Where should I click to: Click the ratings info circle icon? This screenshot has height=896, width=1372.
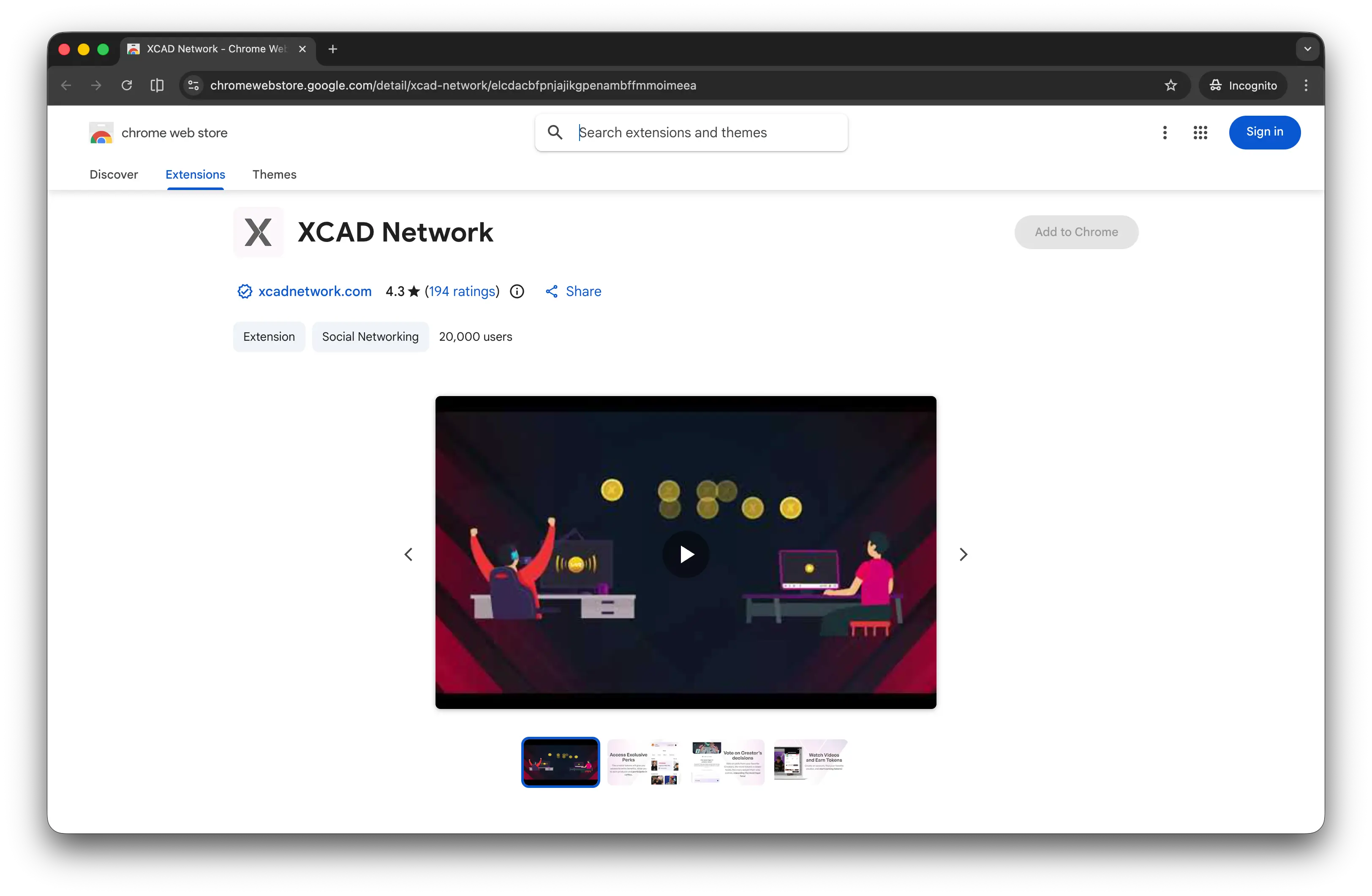(x=517, y=292)
